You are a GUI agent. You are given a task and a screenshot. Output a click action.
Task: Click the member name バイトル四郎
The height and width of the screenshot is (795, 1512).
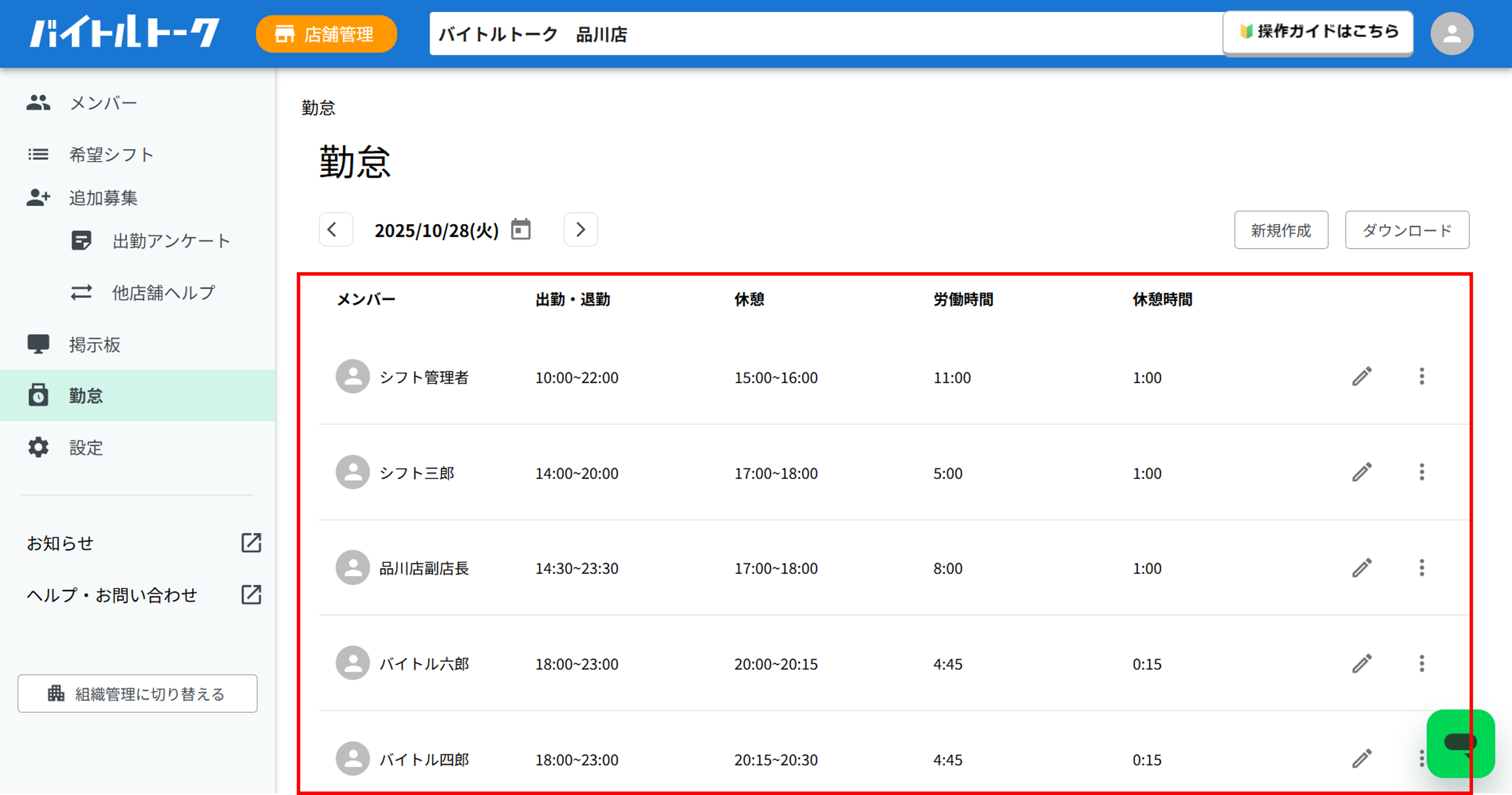tap(424, 760)
